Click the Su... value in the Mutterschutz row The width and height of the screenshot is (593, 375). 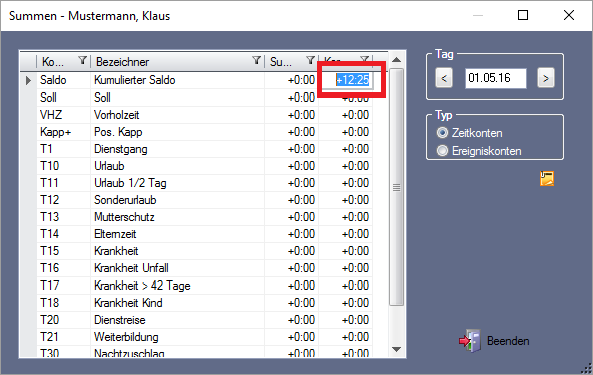click(x=301, y=217)
